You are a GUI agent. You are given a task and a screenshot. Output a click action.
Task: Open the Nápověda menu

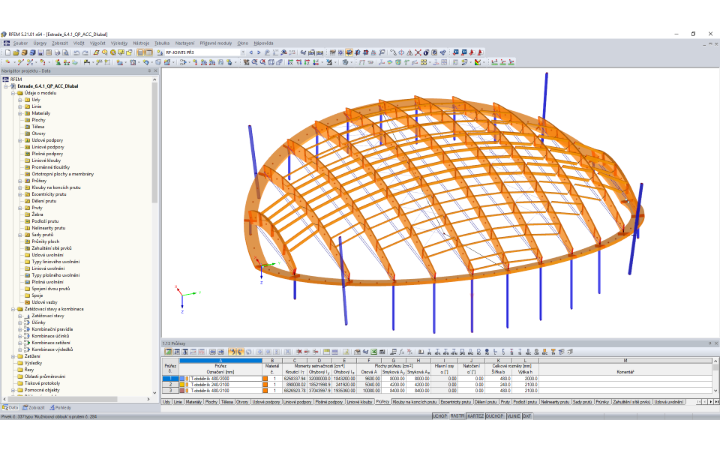(x=264, y=43)
